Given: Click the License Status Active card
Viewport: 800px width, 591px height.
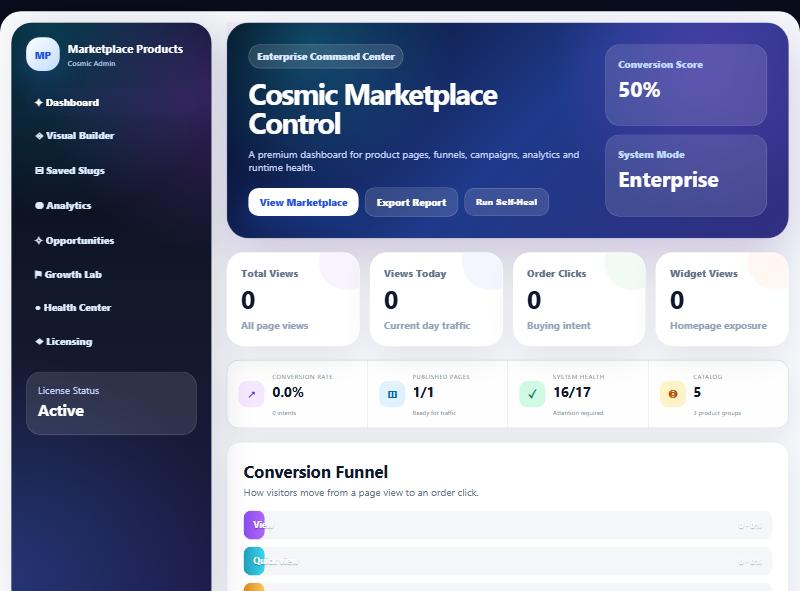Looking at the screenshot, I should (x=111, y=403).
